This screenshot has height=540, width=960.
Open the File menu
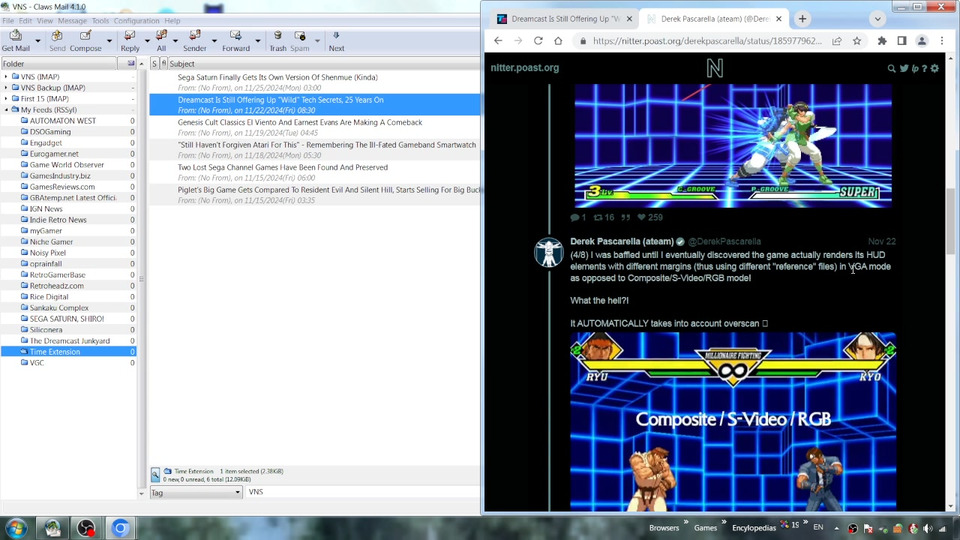click(x=8, y=21)
